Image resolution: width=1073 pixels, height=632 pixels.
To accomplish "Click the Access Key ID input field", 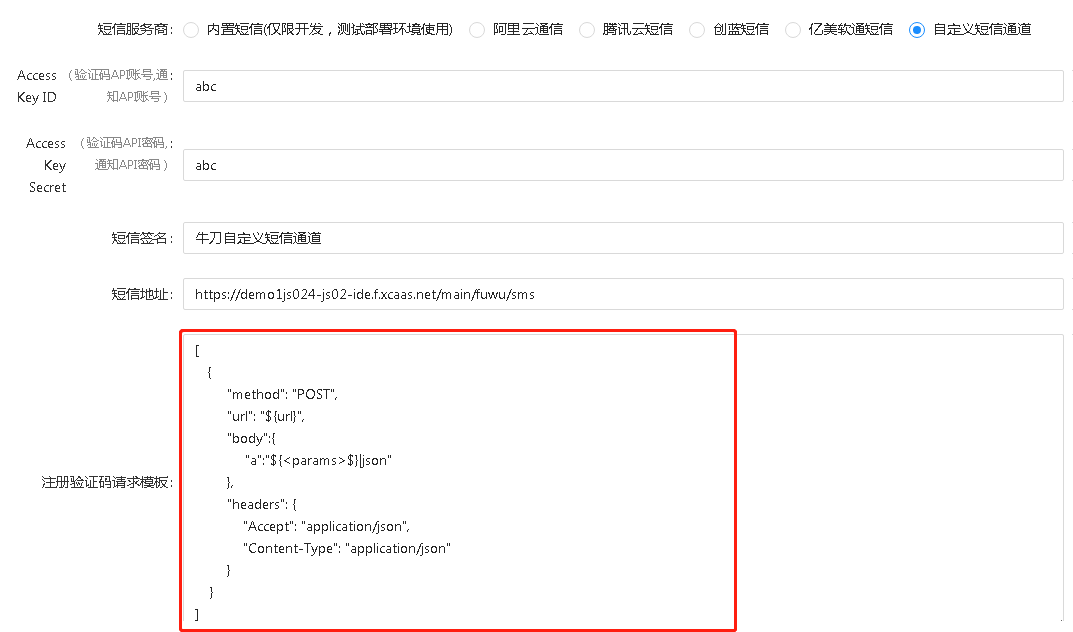I will point(622,86).
